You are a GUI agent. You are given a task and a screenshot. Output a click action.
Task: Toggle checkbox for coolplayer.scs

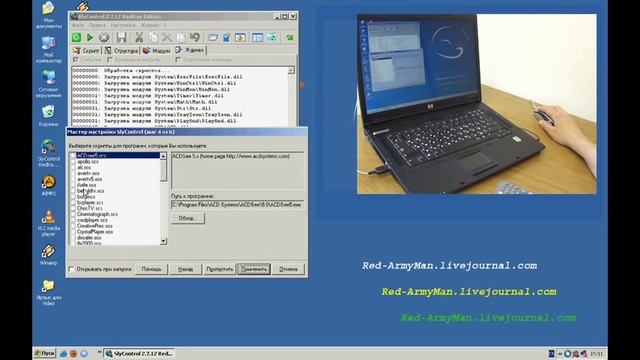pyautogui.click(x=73, y=220)
